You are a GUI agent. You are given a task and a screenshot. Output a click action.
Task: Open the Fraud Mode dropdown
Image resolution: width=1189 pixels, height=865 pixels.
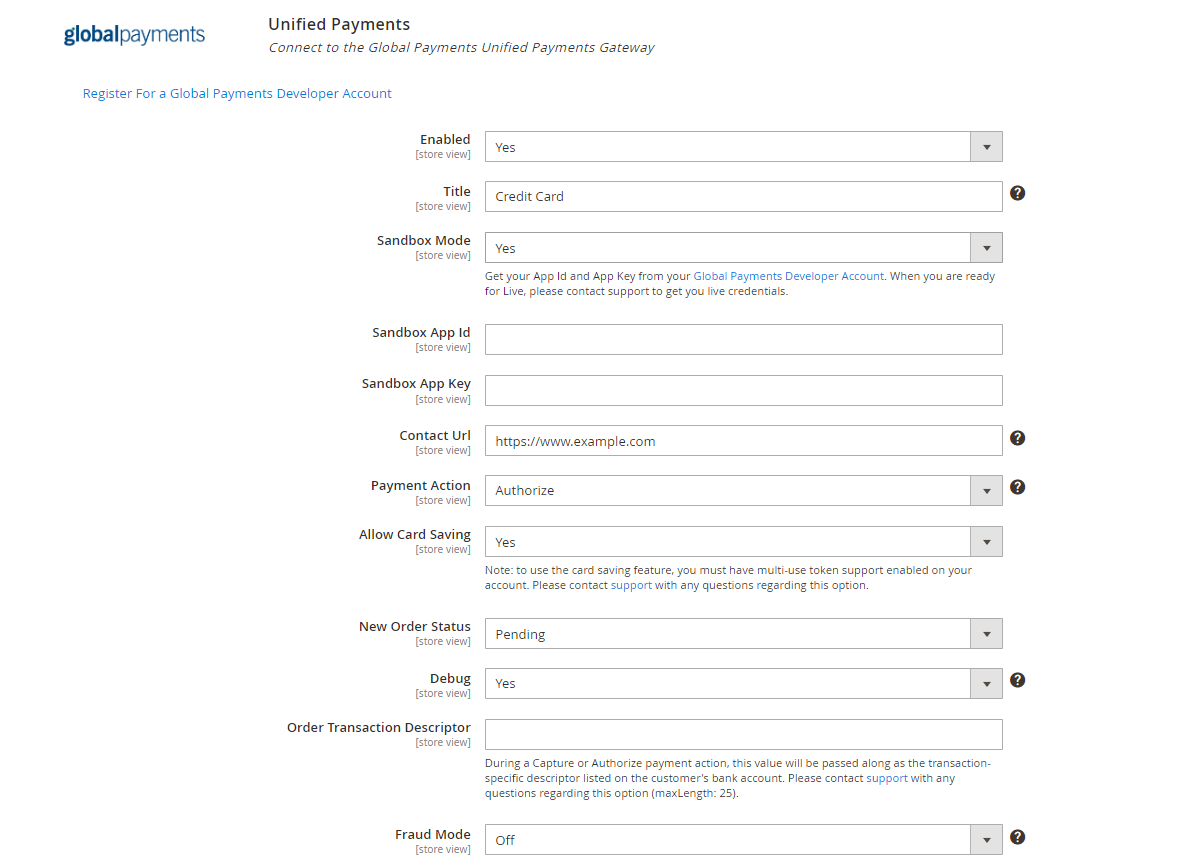(986, 839)
